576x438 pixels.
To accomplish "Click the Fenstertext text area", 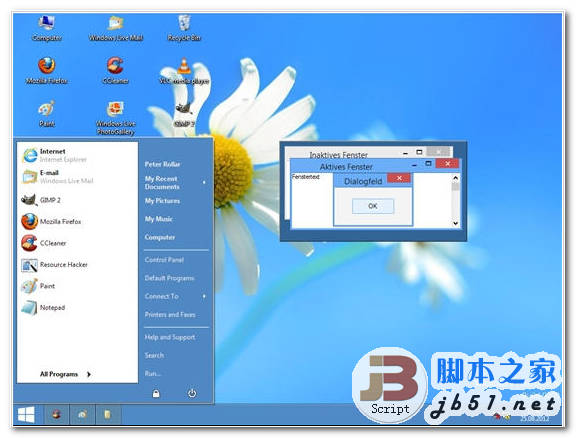I will coord(305,177).
